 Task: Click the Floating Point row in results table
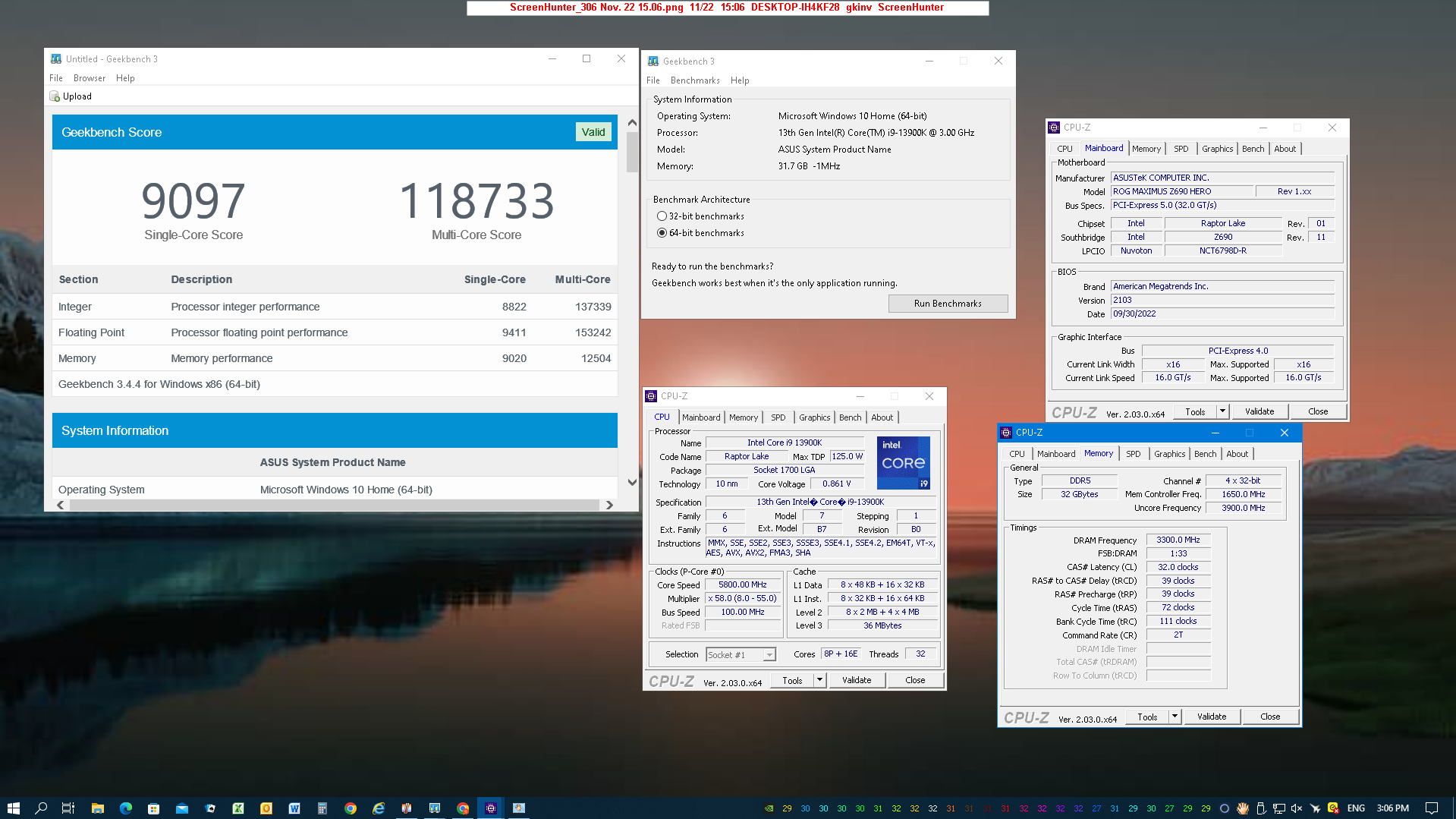point(335,332)
